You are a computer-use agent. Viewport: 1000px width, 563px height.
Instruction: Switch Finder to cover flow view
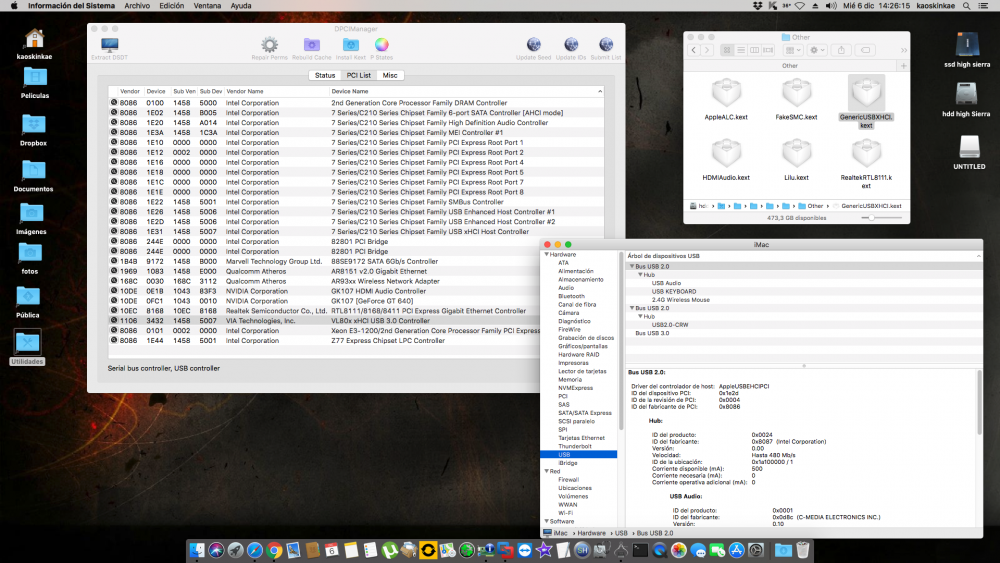tap(768, 50)
